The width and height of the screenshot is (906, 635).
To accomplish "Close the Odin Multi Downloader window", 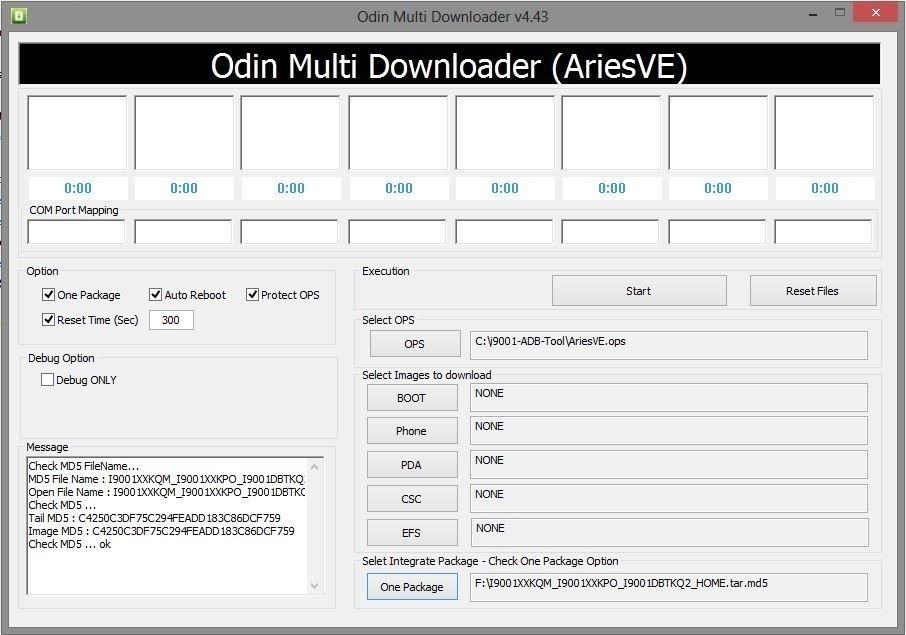I will pyautogui.click(x=875, y=13).
